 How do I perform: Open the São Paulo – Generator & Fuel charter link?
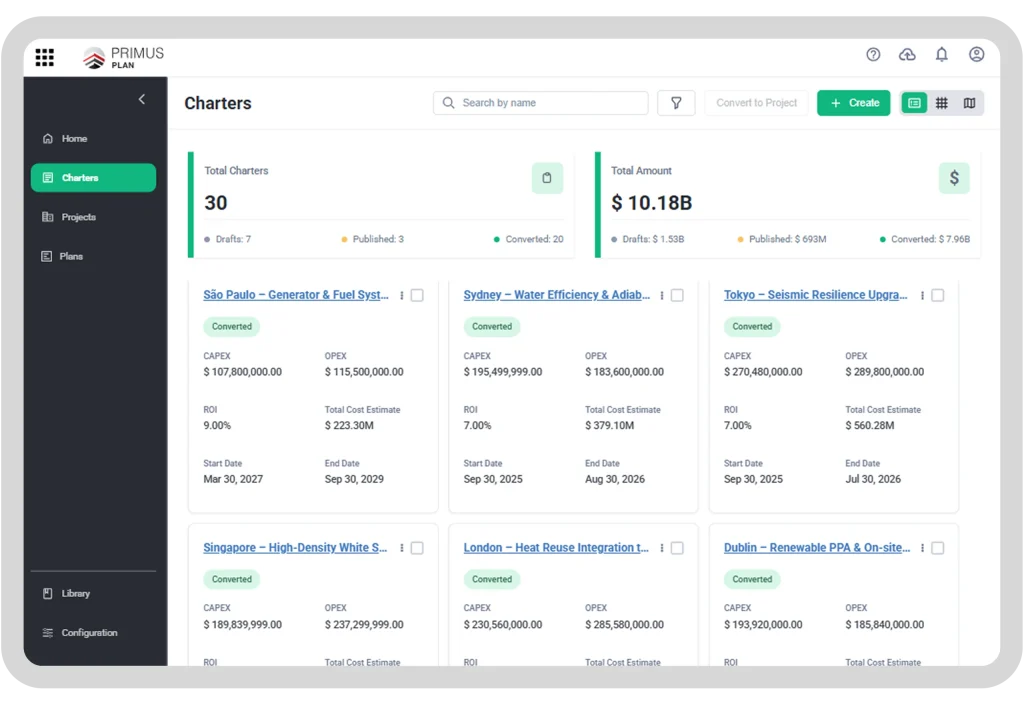296,295
